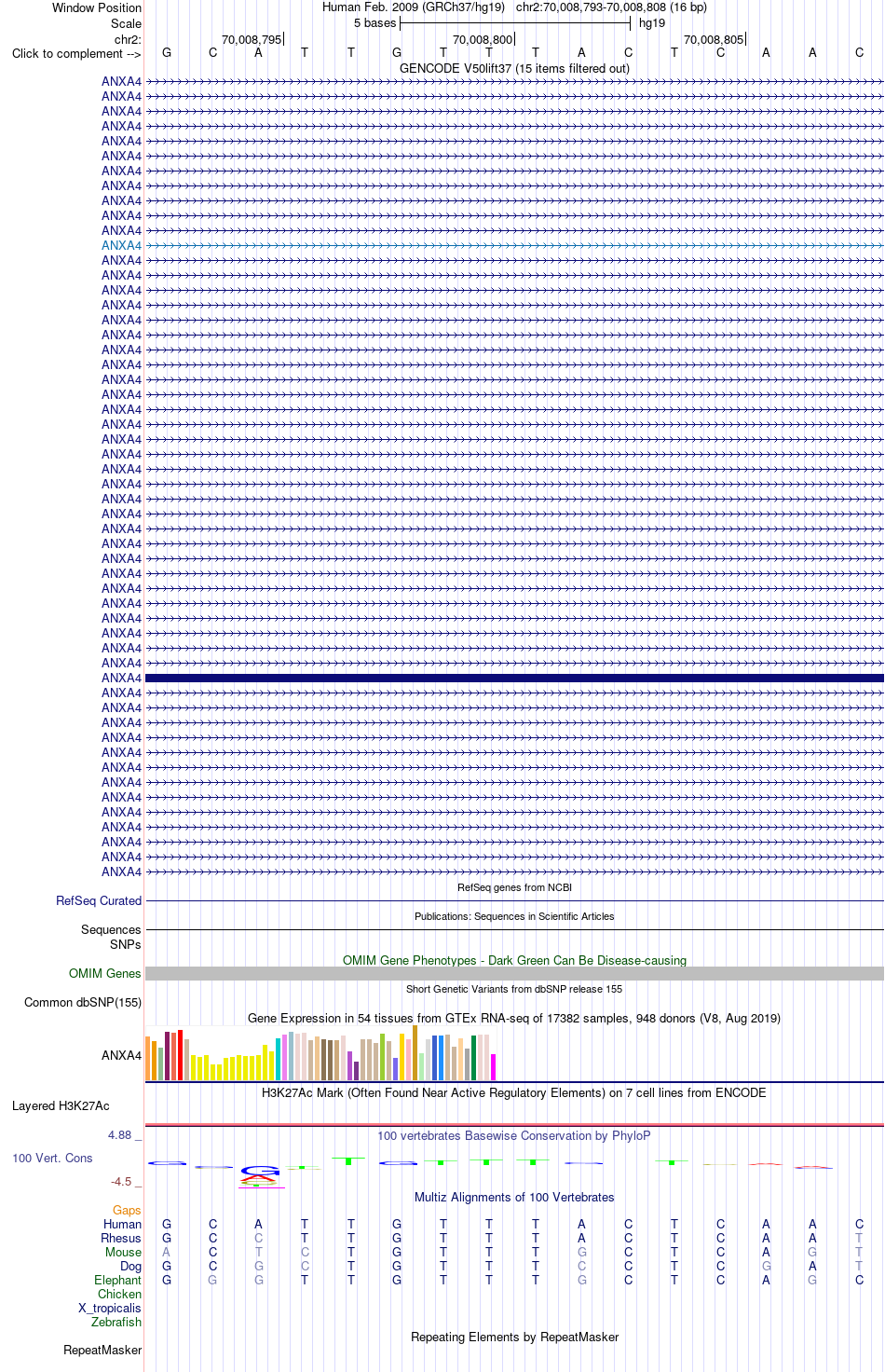Image resolution: width=885 pixels, height=1372 pixels.
Task: Open the Common dbSNP(155) track label
Action: tap(83, 1002)
